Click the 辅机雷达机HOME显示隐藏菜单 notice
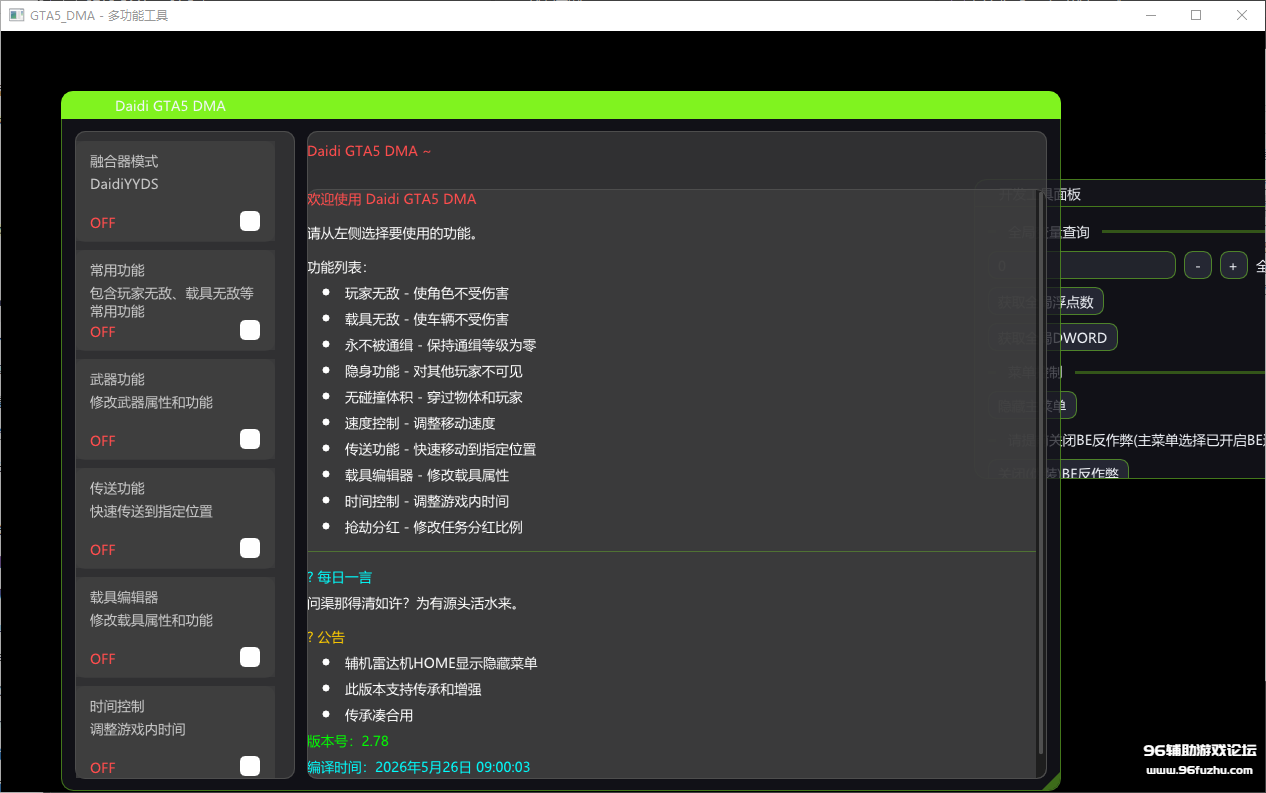This screenshot has height=793, width=1266. click(441, 663)
